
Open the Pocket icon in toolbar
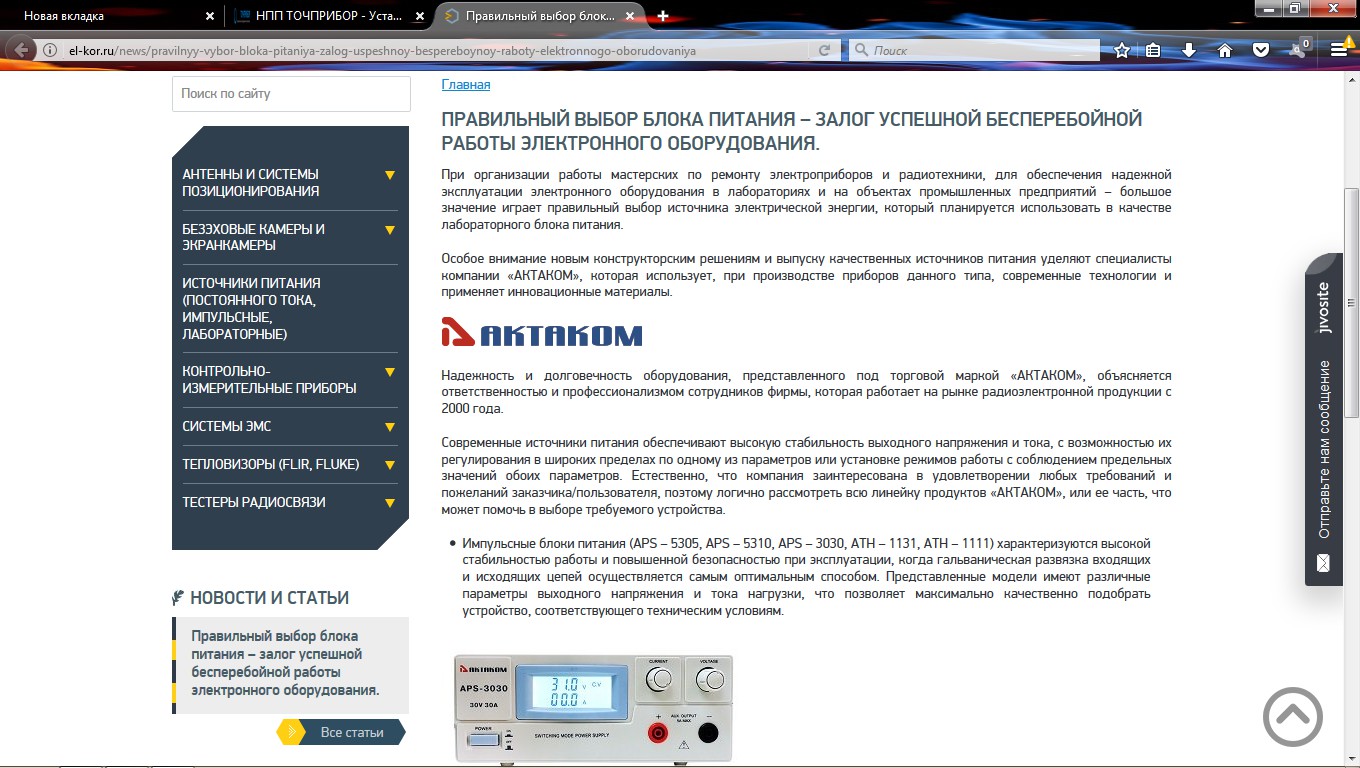[1261, 50]
